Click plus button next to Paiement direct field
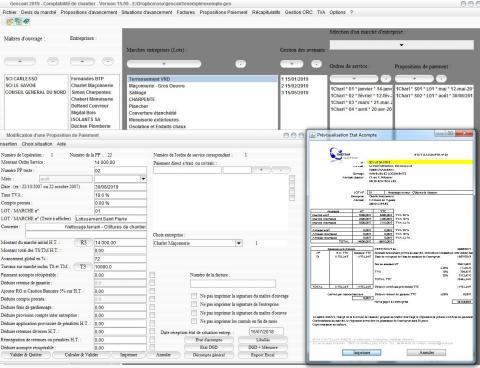Image resolution: width=480 pixels, height=368 pixels. 261,170
